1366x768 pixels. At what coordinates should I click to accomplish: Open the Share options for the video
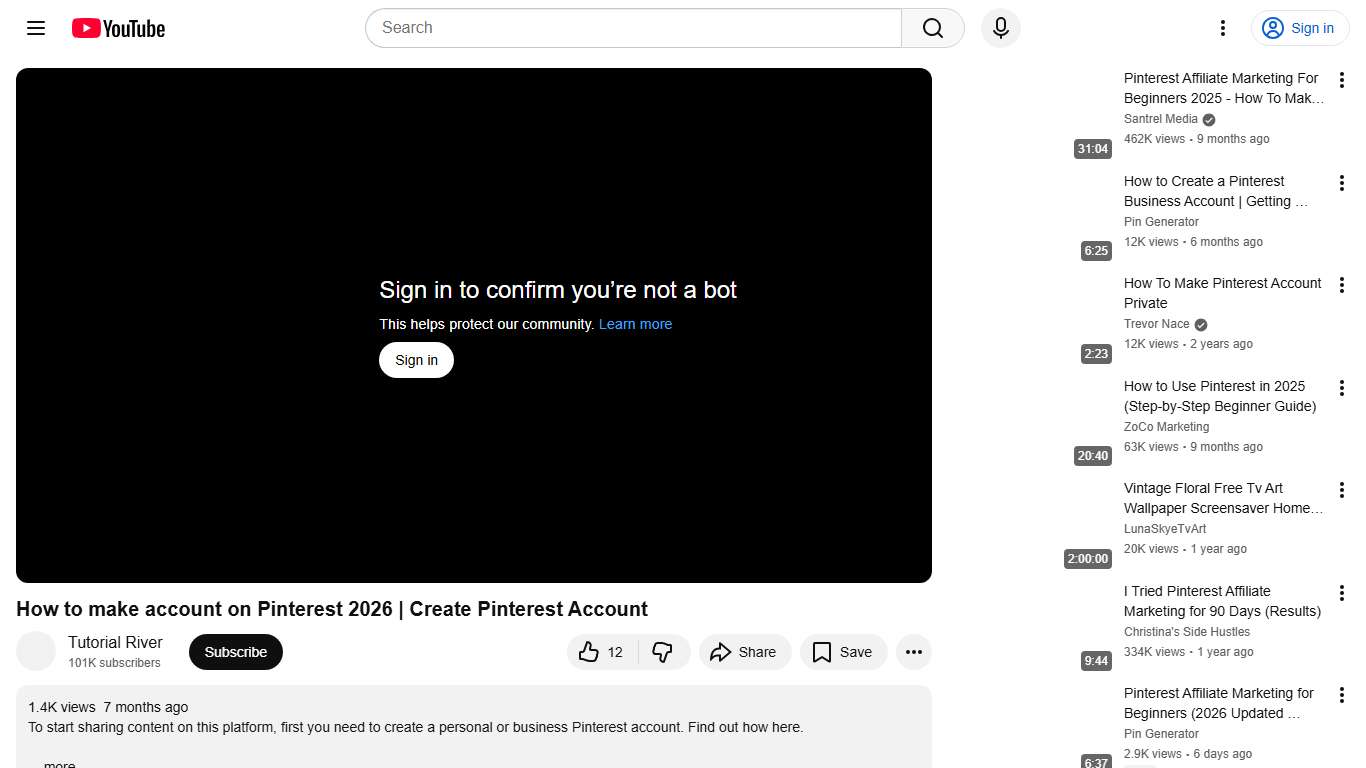pos(744,651)
